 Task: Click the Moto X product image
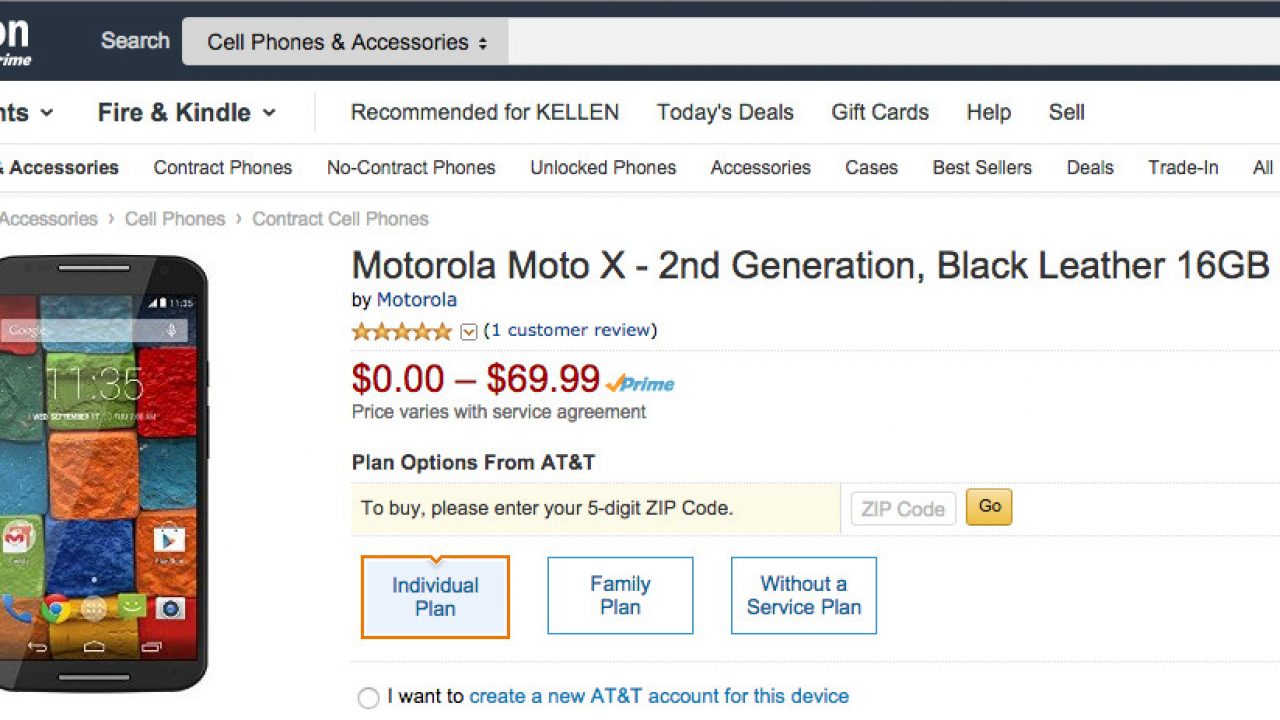[100, 473]
